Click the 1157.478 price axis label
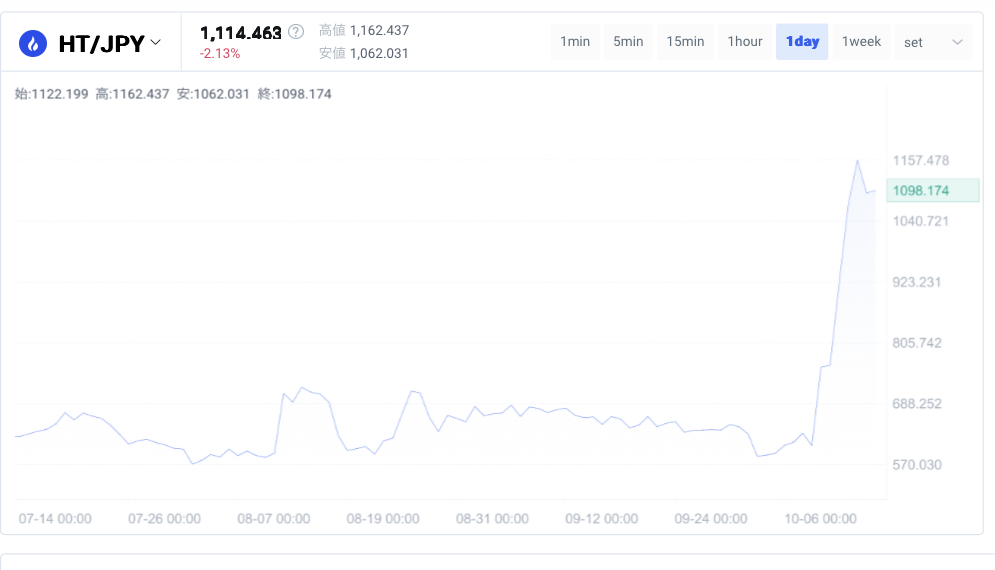 click(921, 161)
